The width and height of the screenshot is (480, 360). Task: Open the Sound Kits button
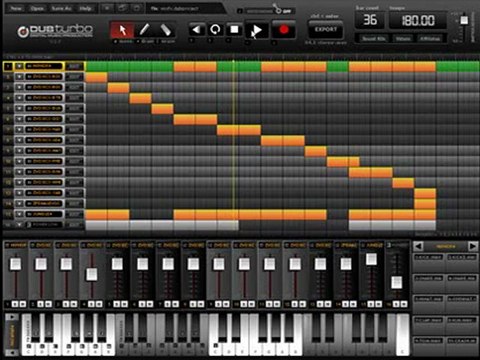tap(374, 39)
